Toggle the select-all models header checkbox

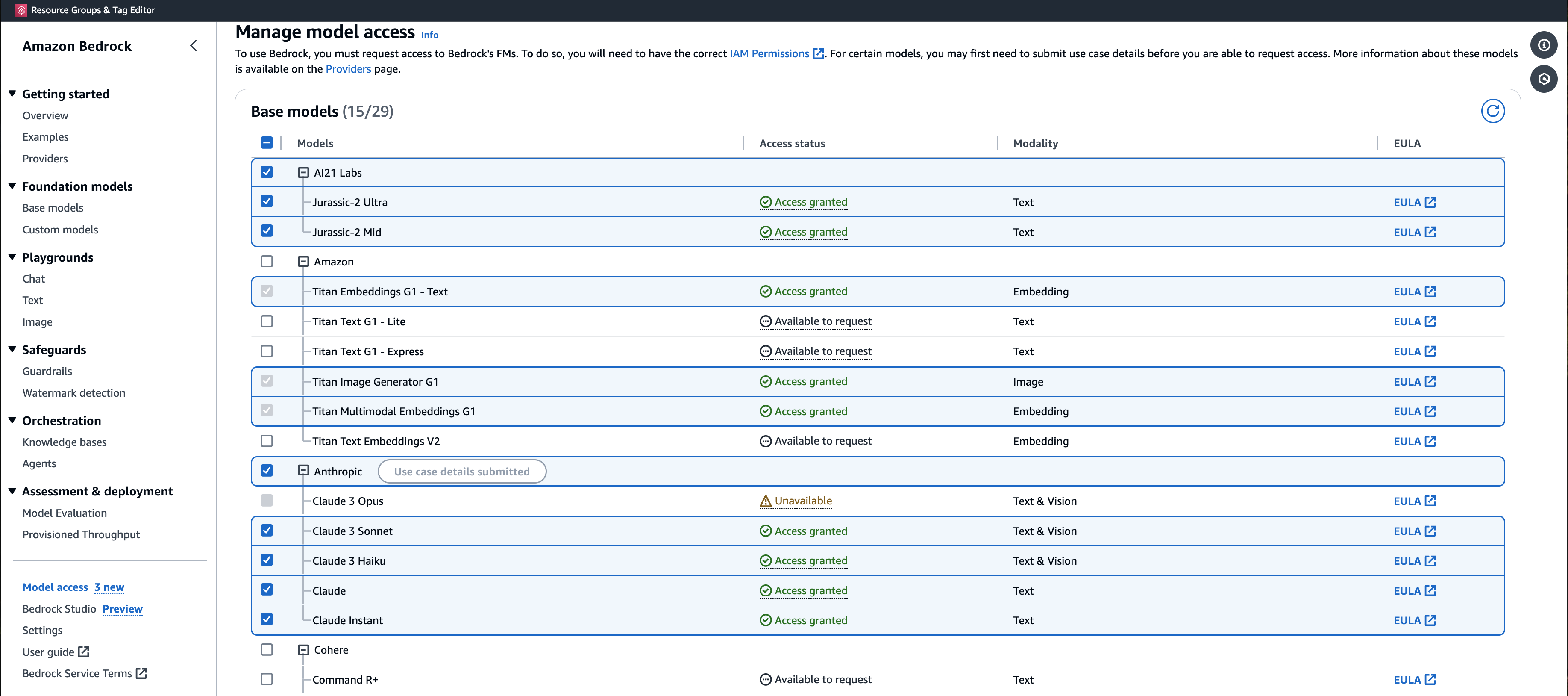click(x=267, y=142)
